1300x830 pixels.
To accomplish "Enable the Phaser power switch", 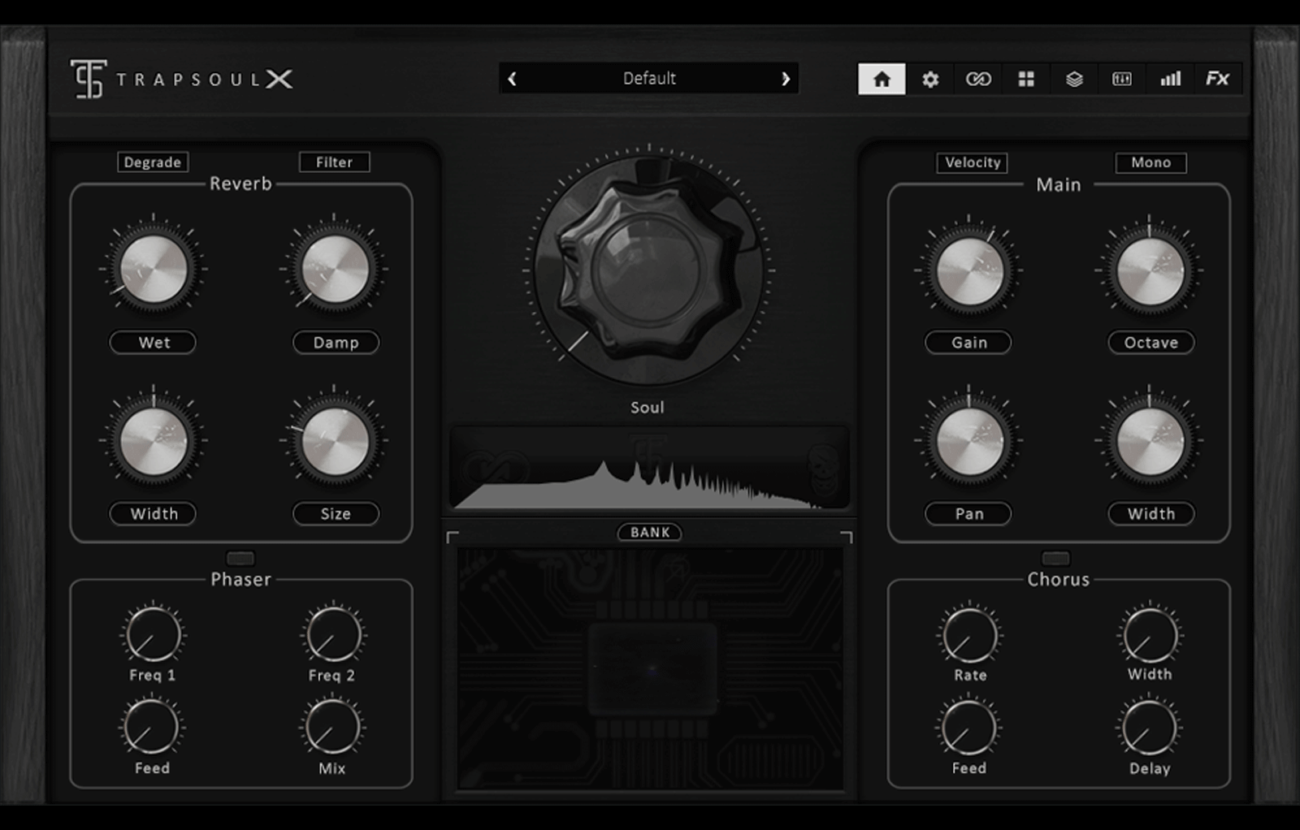I will point(241,558).
